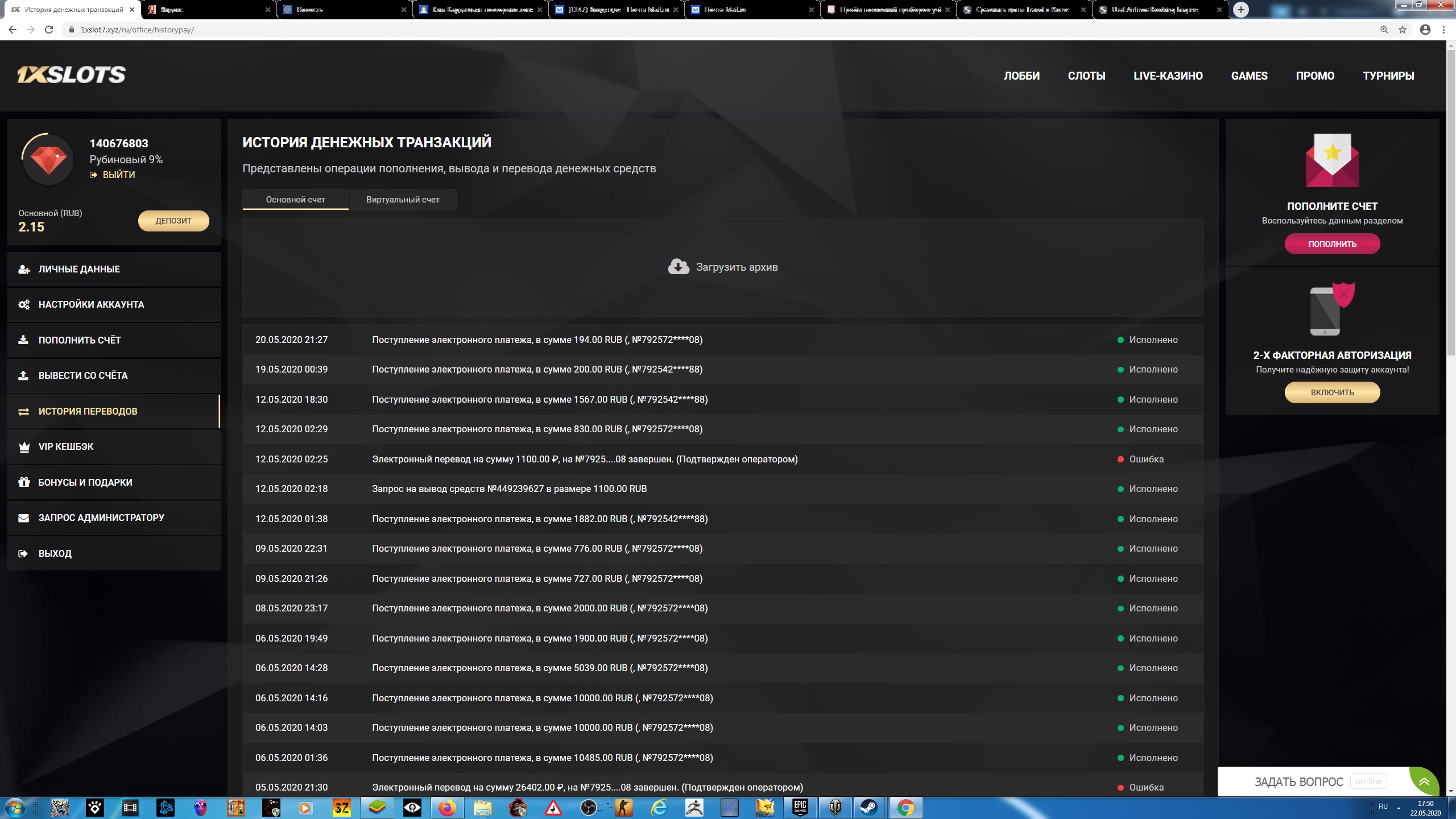The height and width of the screenshot is (819, 1456).
Task: Switch to Виртуальный счет tab
Action: (403, 200)
